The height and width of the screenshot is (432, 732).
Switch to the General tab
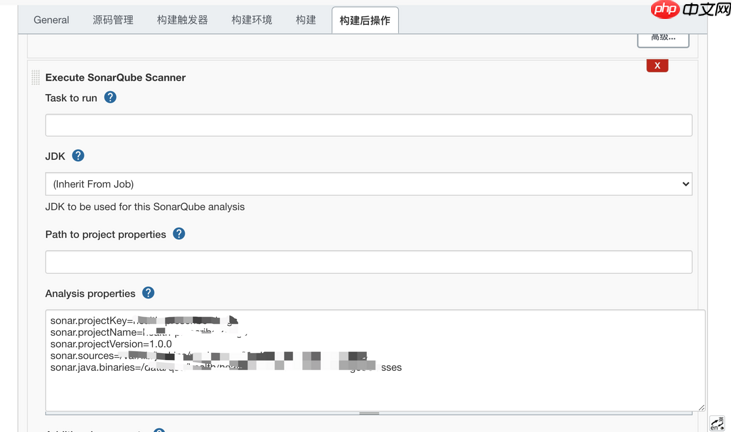click(51, 20)
